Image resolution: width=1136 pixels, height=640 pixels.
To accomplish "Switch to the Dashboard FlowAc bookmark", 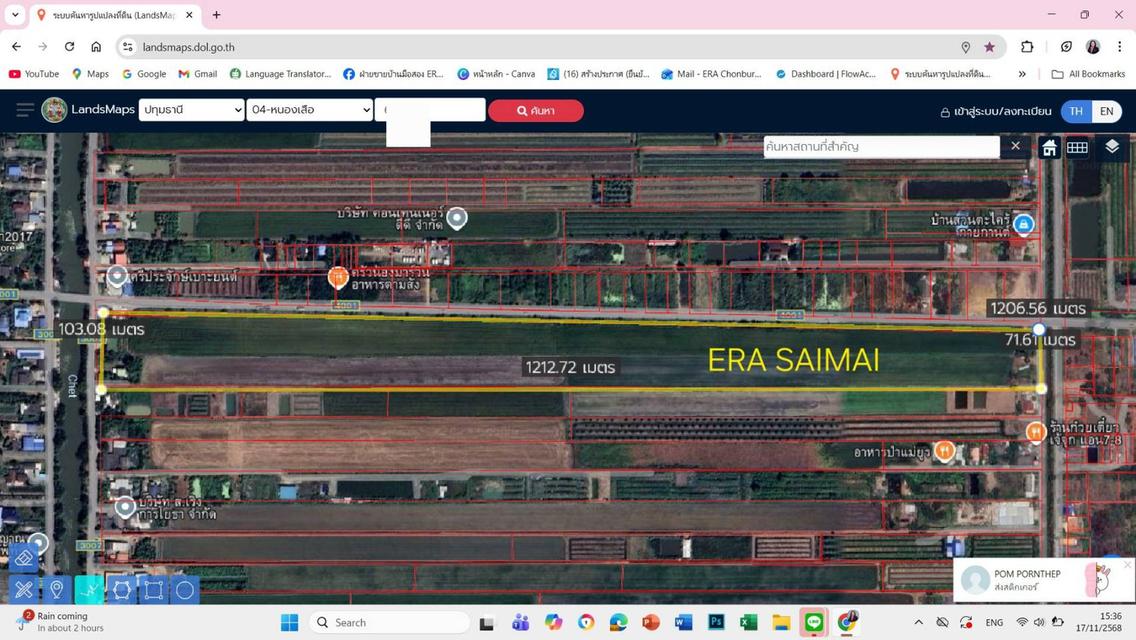I will click(x=826, y=74).
